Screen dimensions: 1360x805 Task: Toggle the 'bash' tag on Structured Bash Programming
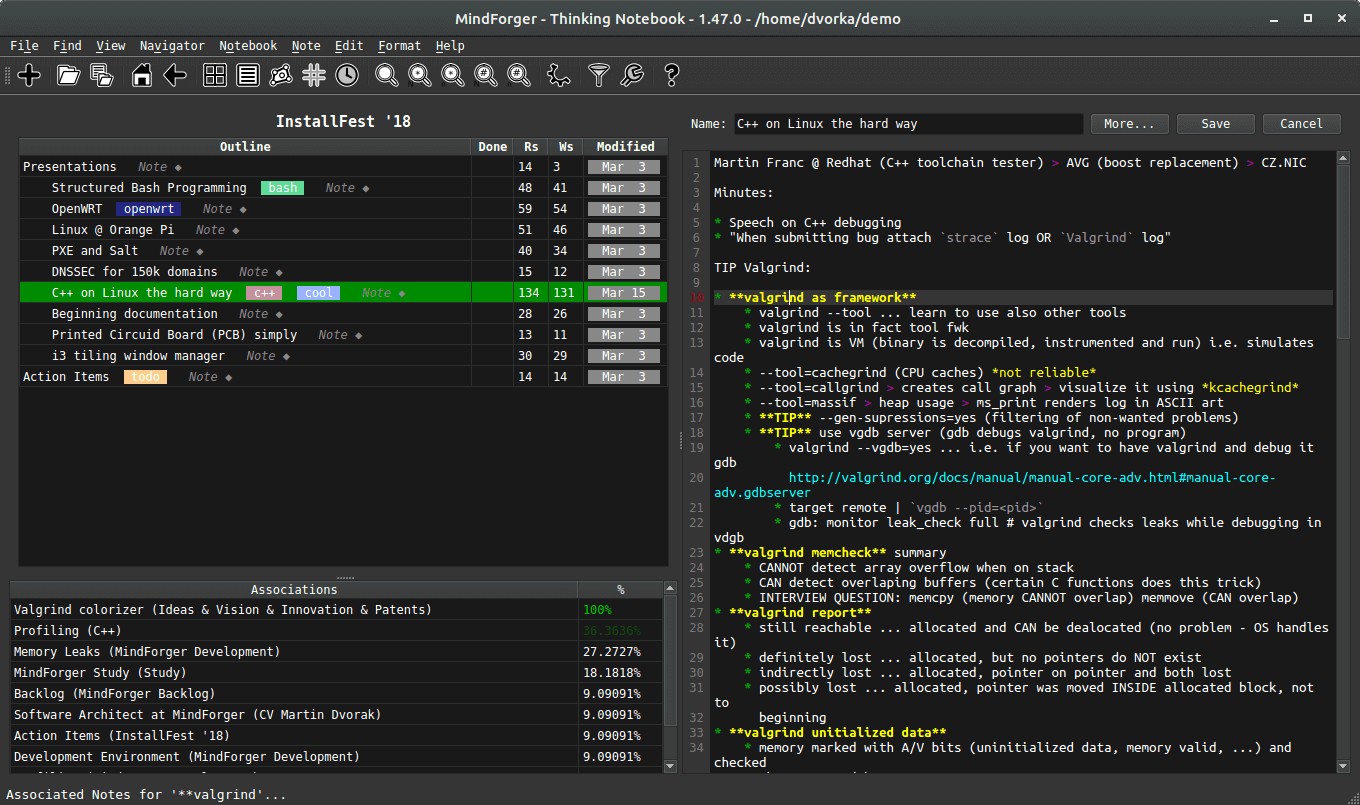click(x=281, y=187)
